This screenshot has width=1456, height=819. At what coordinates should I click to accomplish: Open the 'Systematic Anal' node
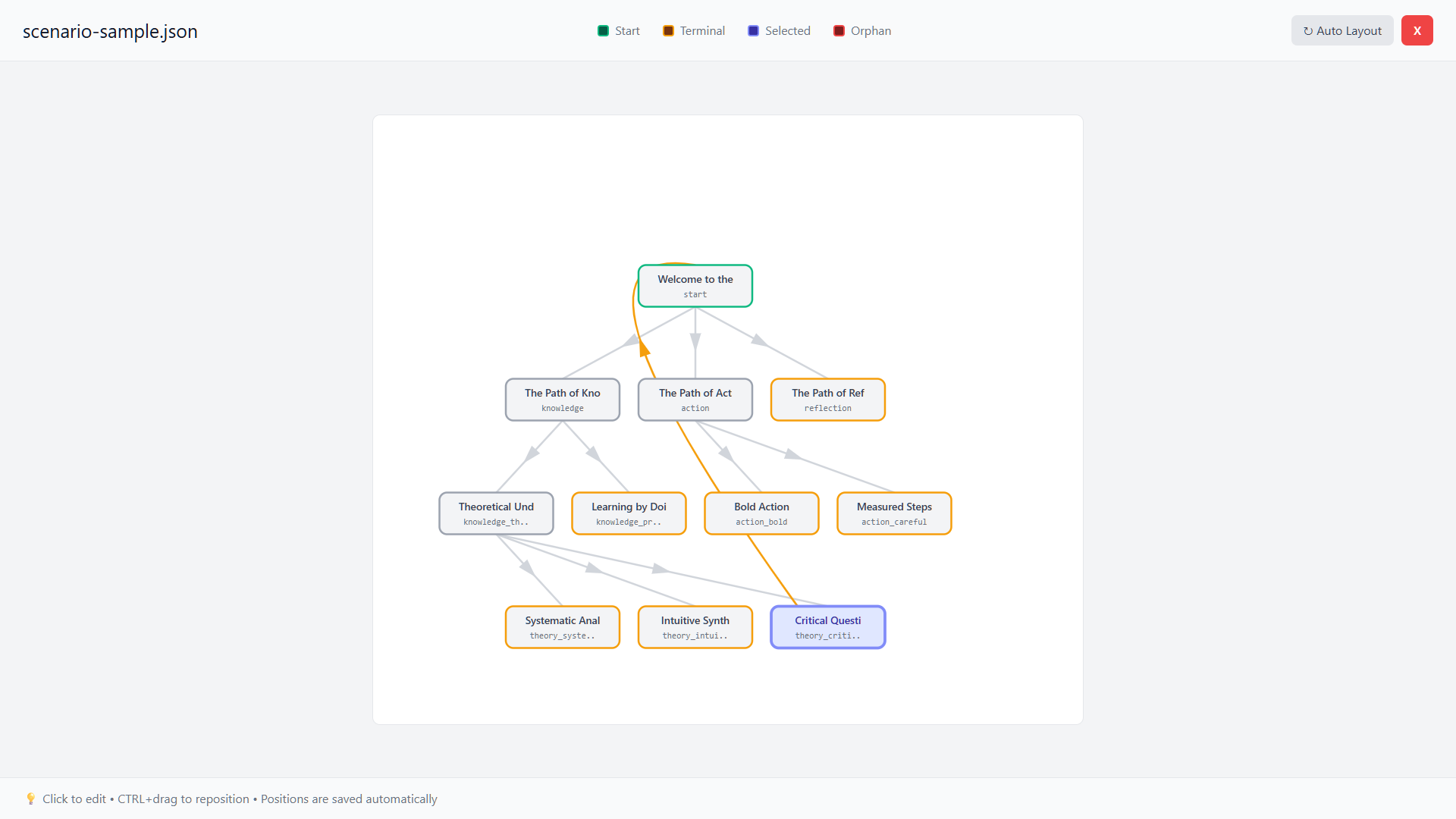(x=562, y=627)
